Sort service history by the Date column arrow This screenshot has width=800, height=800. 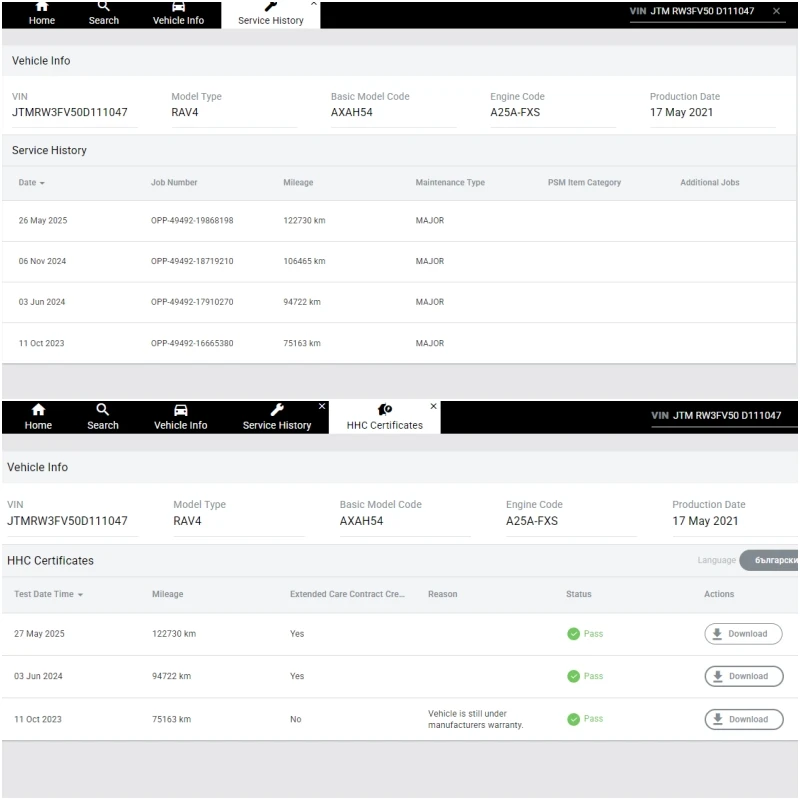tap(42, 184)
